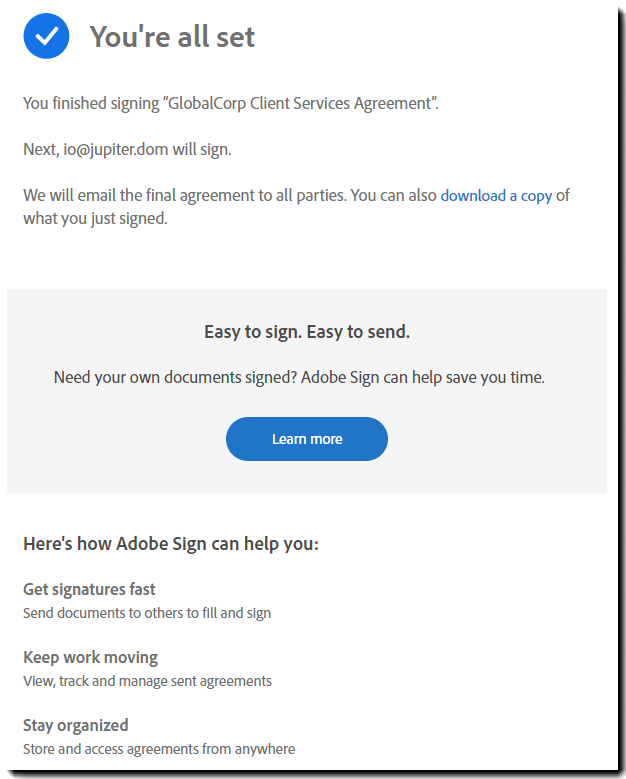Click the "You're all set" heading

(172, 37)
